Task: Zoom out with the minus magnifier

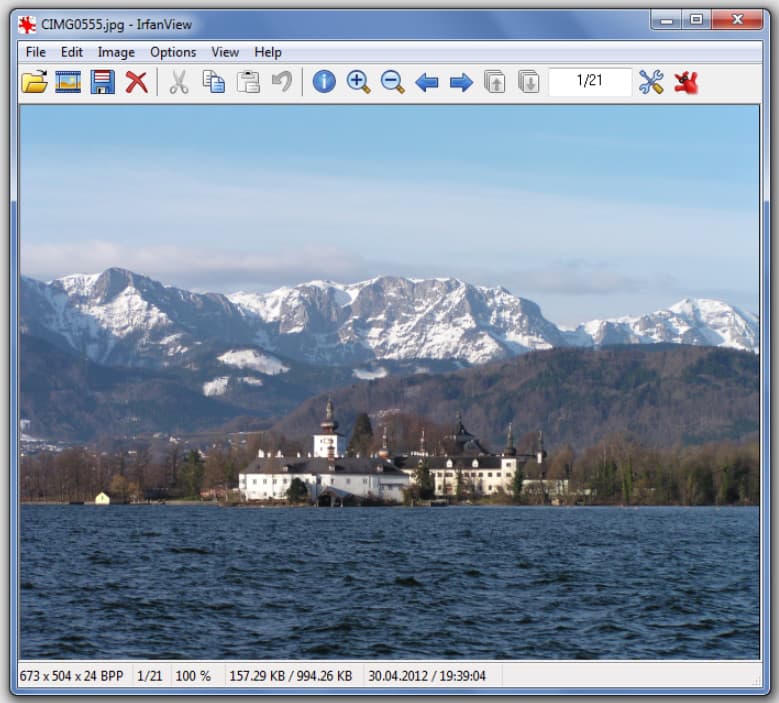Action: pos(392,82)
